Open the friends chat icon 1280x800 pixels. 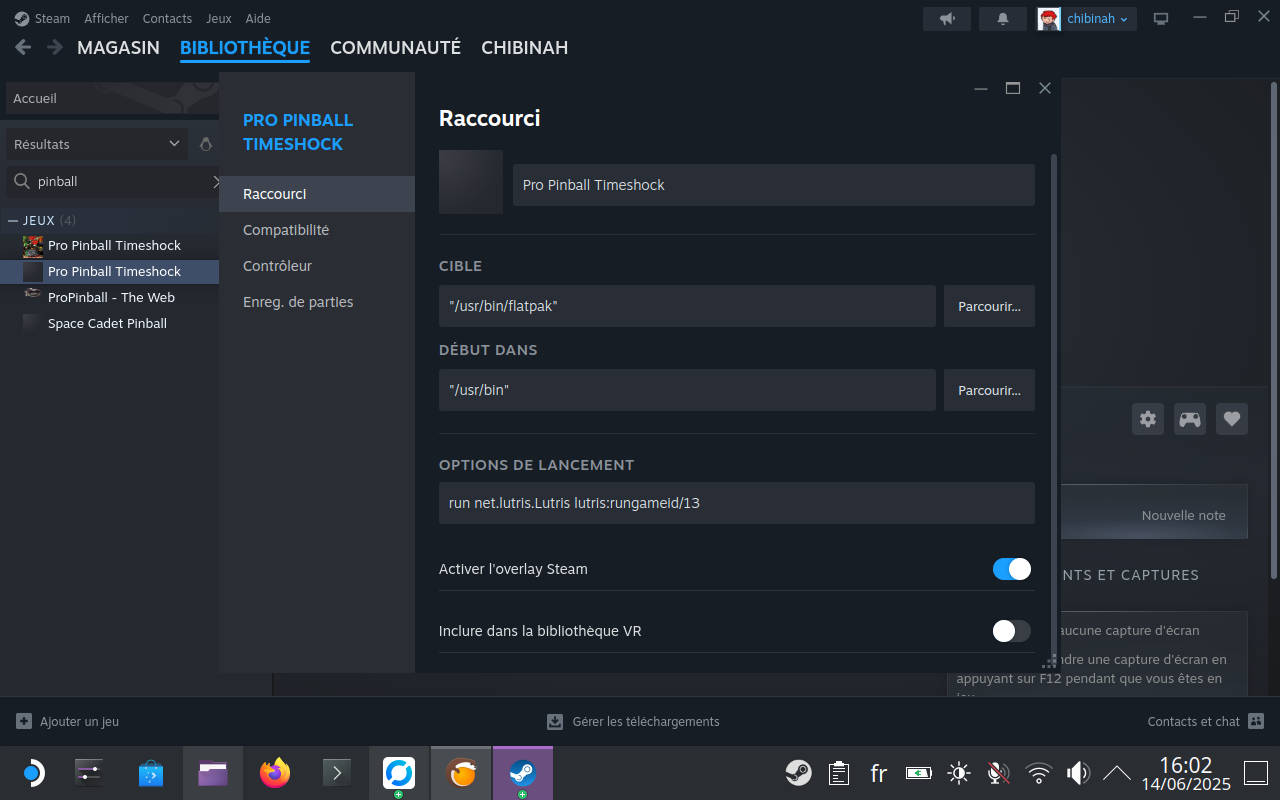pyautogui.click(x=1257, y=721)
